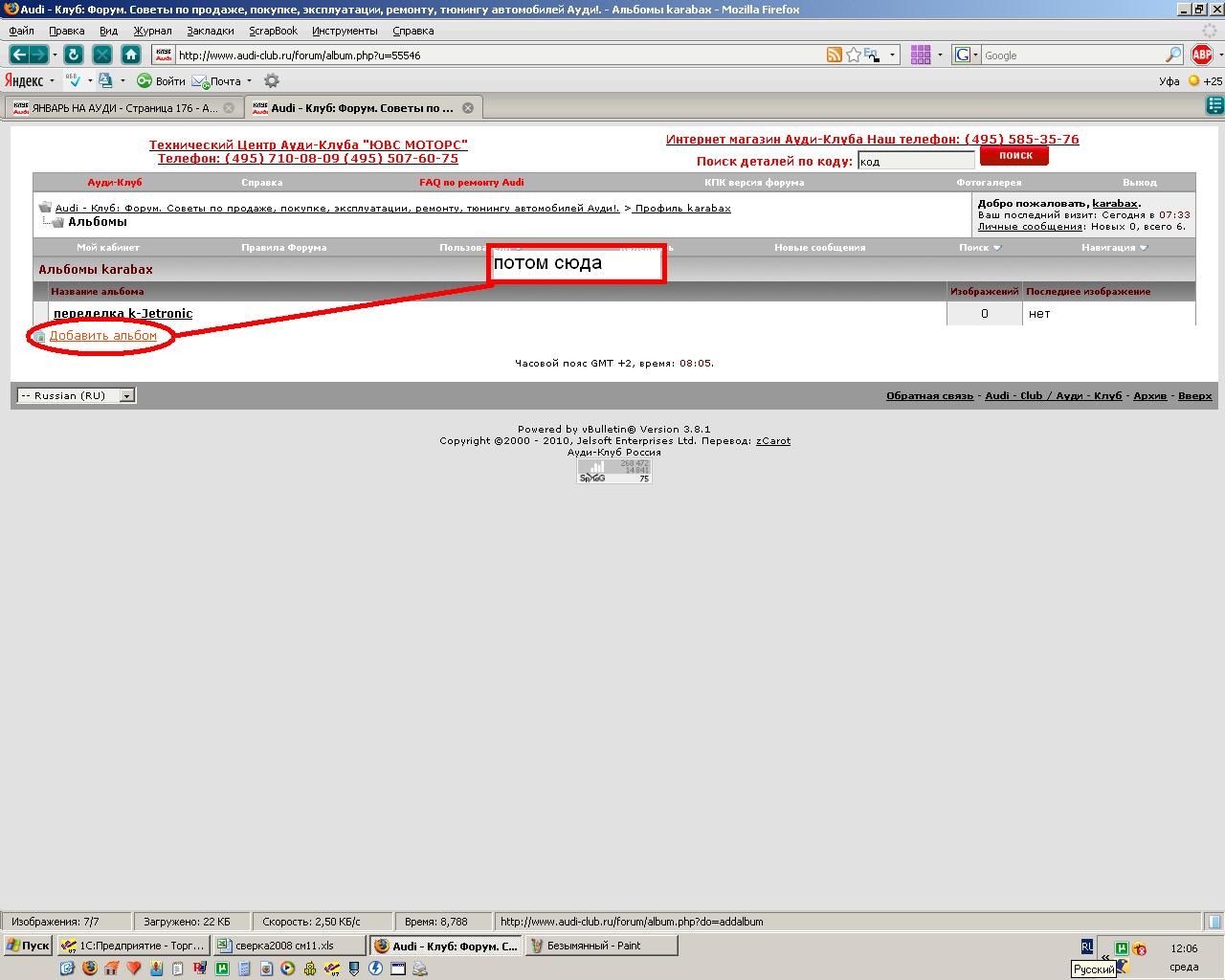Click the Google search magnifier icon
Image resolution: width=1225 pixels, height=980 pixels.
1173,56
